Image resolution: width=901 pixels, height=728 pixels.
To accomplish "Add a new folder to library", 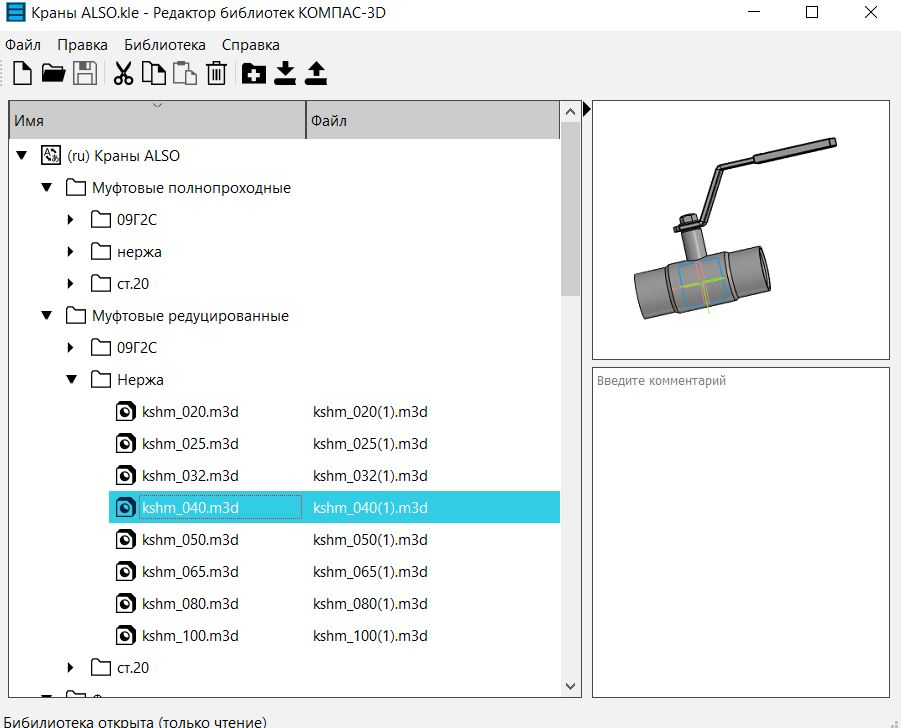I will point(253,74).
